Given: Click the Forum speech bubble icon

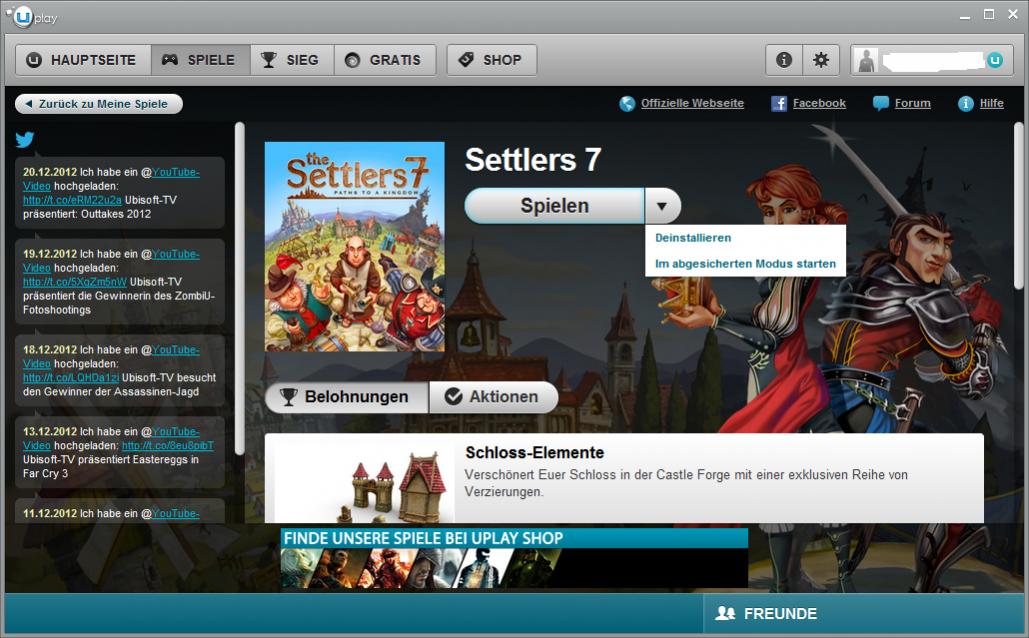Looking at the screenshot, I should (x=881, y=104).
